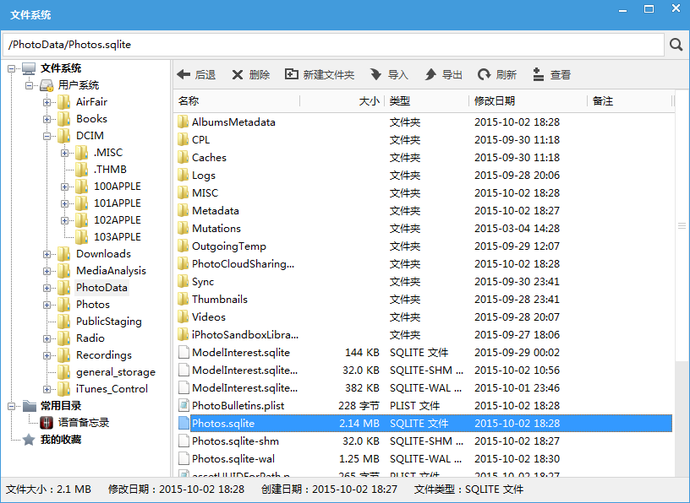
Task: Select Downloads folder in tree
Action: [x=103, y=254]
